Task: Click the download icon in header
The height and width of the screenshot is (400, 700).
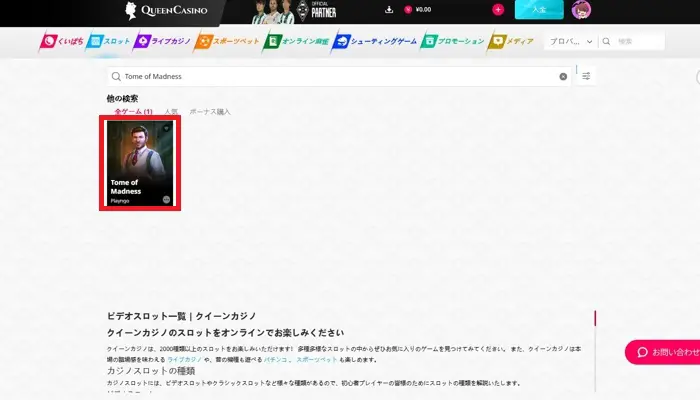Action: pos(388,10)
